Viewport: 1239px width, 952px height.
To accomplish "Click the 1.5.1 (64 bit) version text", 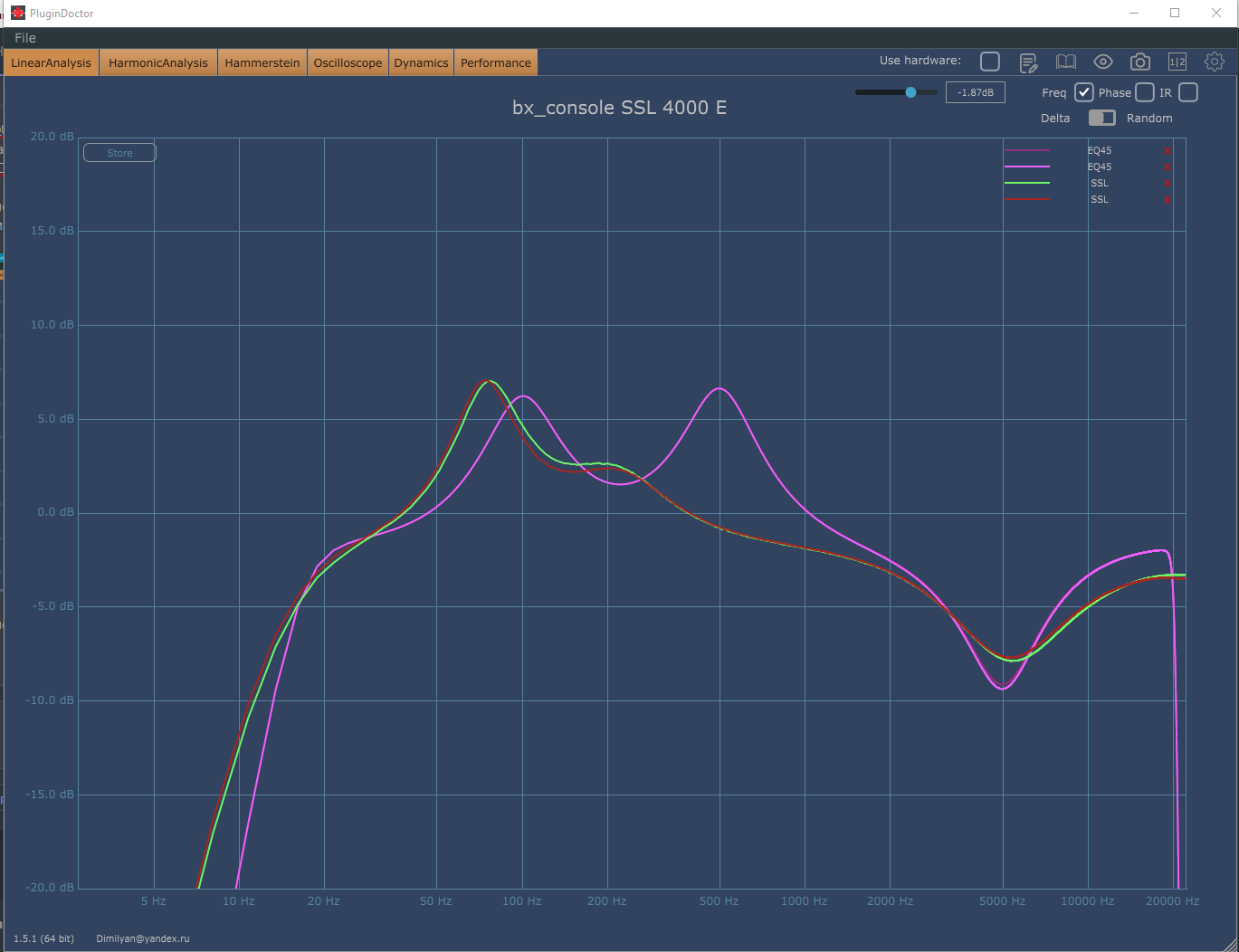I will point(43,938).
